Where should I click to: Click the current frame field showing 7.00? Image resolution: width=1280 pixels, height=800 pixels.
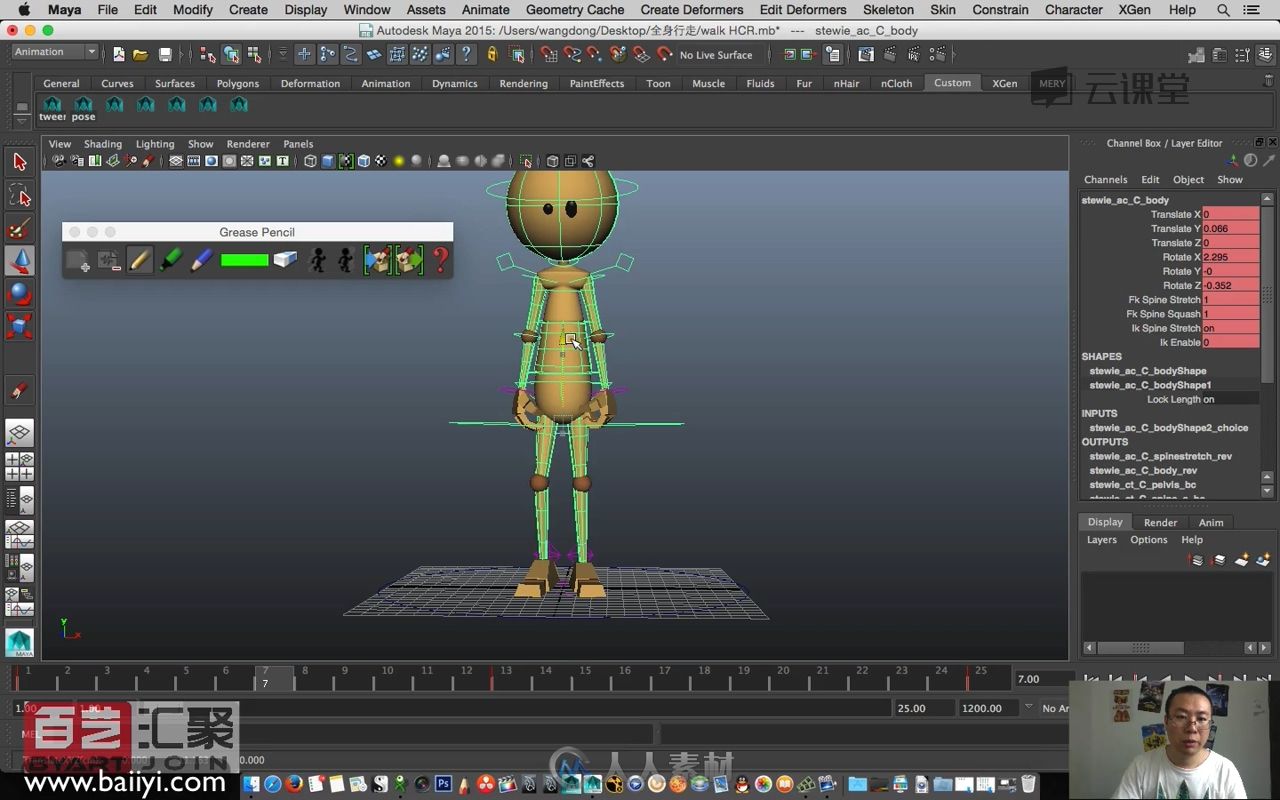pyautogui.click(x=1040, y=679)
